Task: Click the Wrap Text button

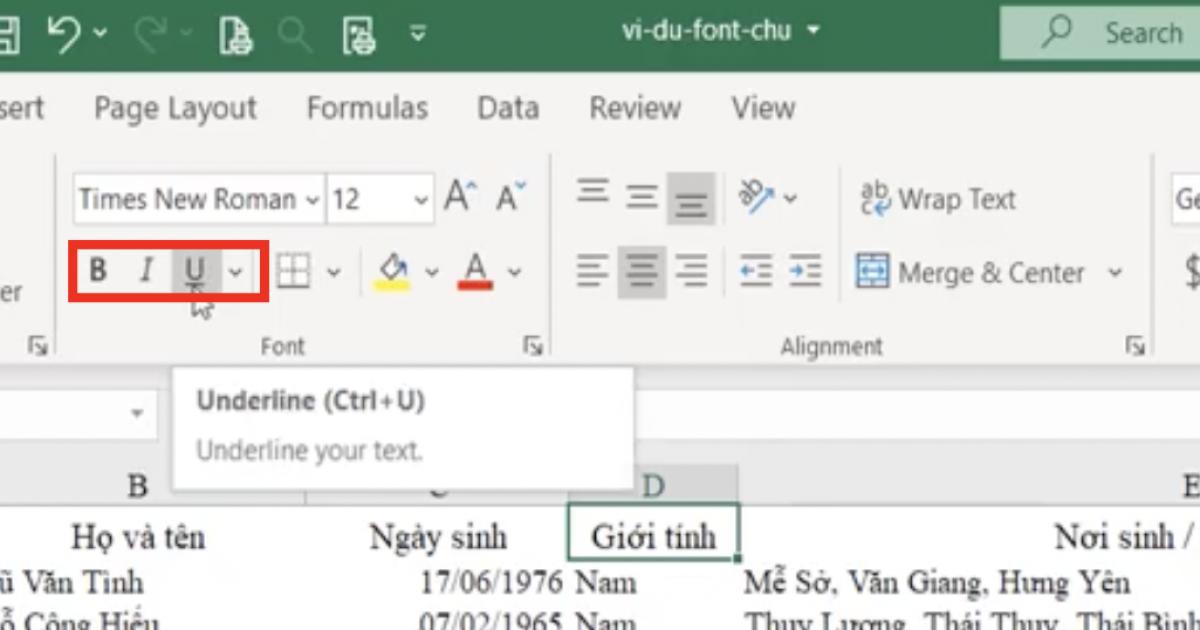Action: pos(938,199)
